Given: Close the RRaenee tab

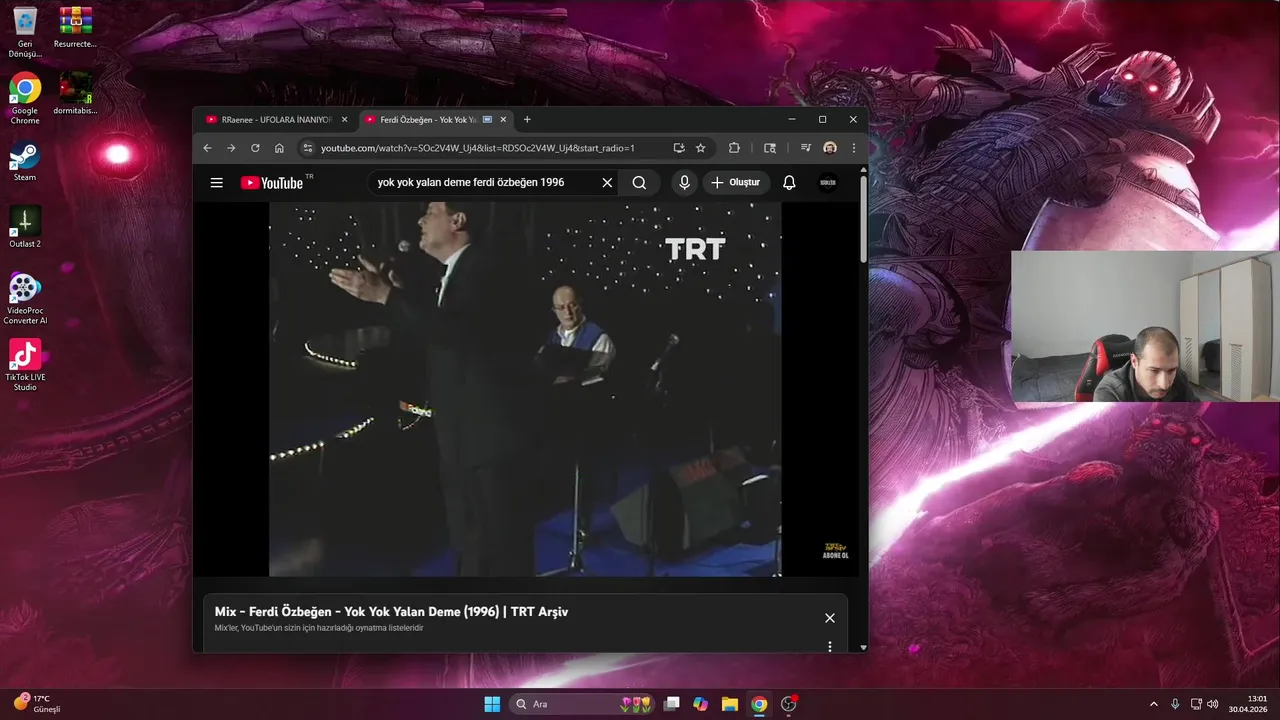Looking at the screenshot, I should click(345, 120).
